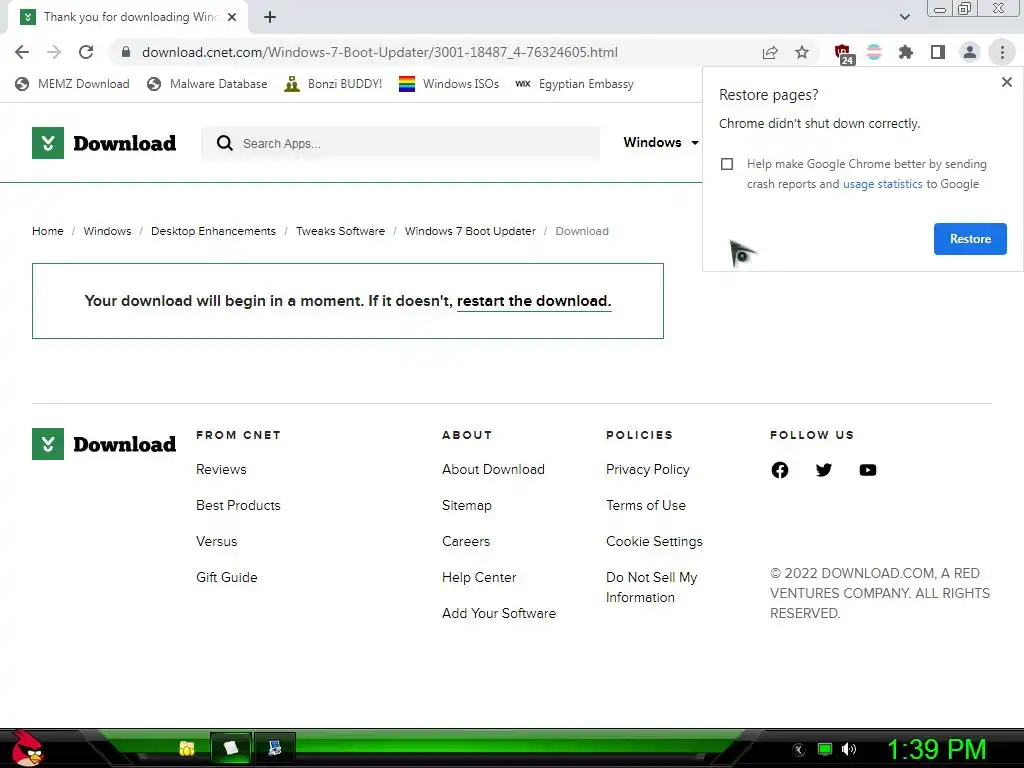Click the blue Restore button
Image resolution: width=1024 pixels, height=768 pixels.
[x=970, y=239]
